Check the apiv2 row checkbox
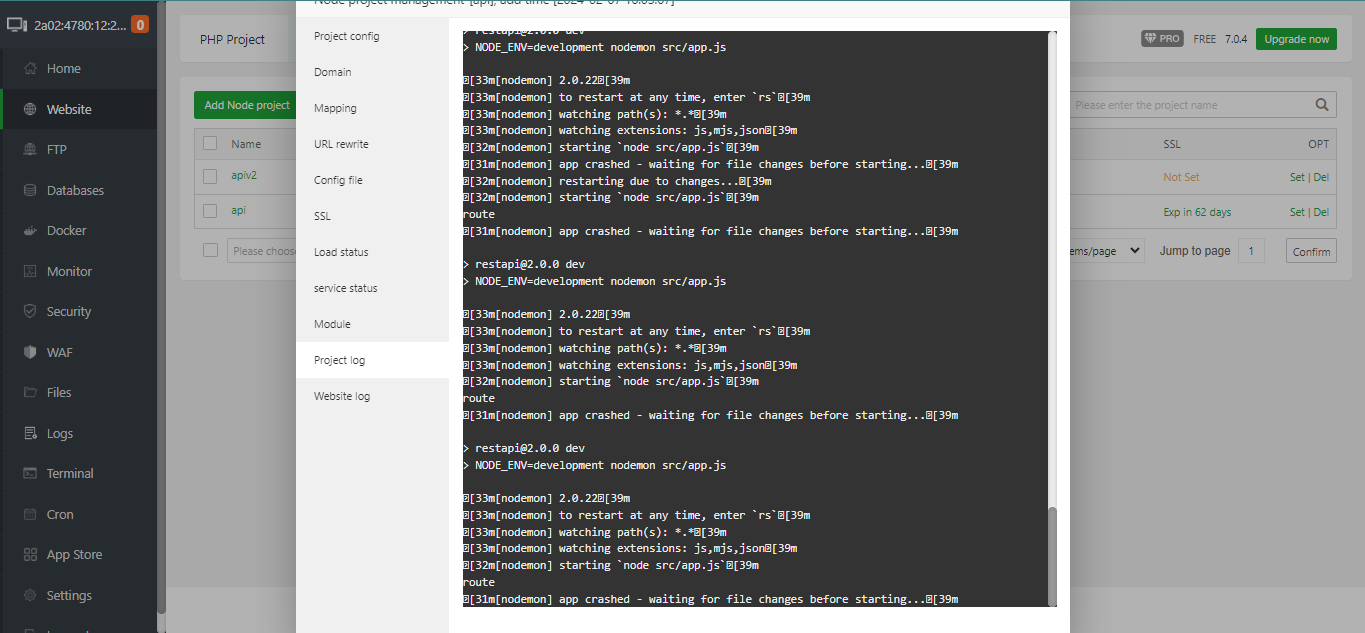Screen dimensions: 1365x633 tap(210, 176)
